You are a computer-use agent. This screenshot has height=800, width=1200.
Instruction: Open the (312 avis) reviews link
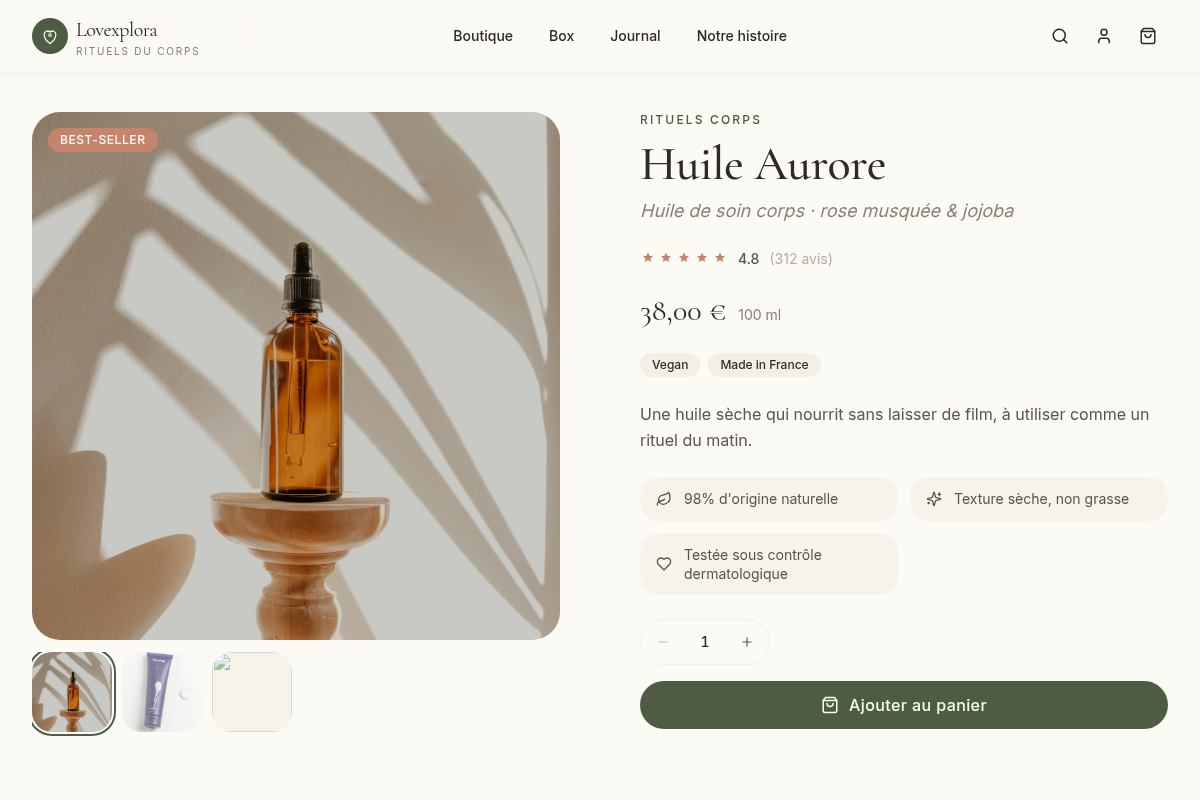pos(801,259)
